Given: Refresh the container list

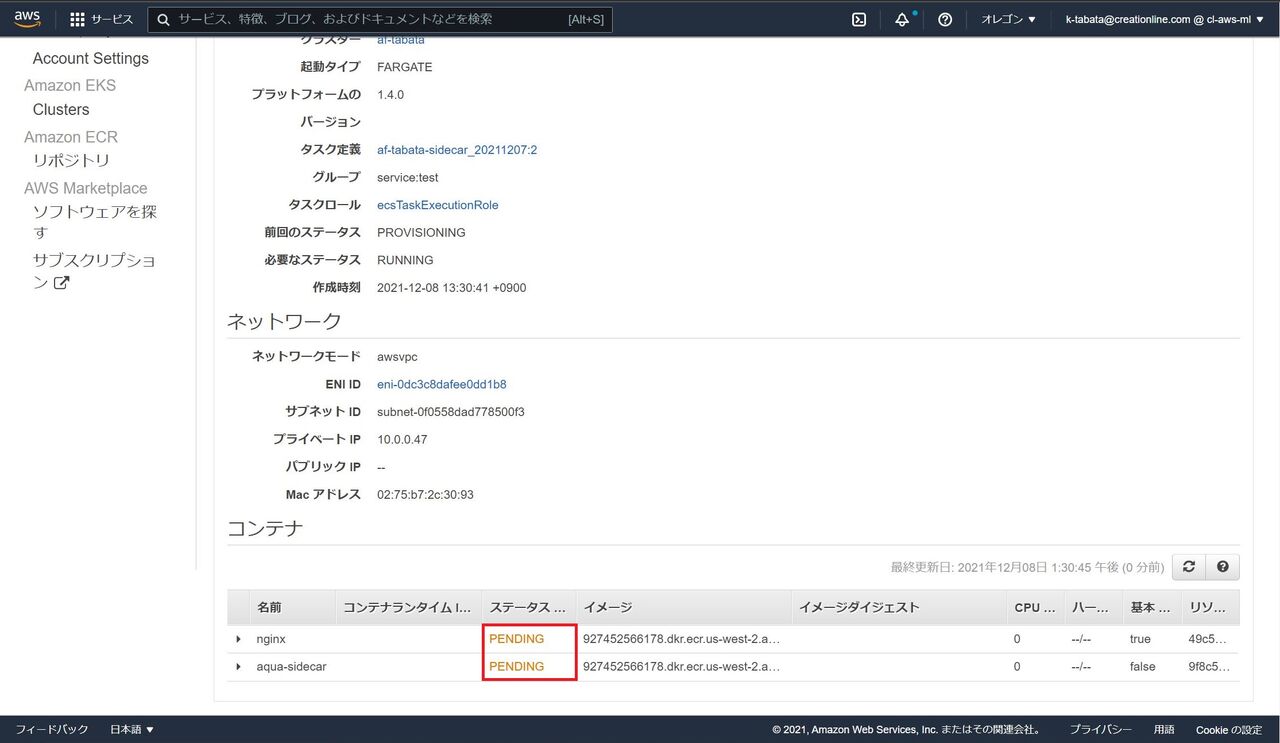Looking at the screenshot, I should coord(1189,567).
